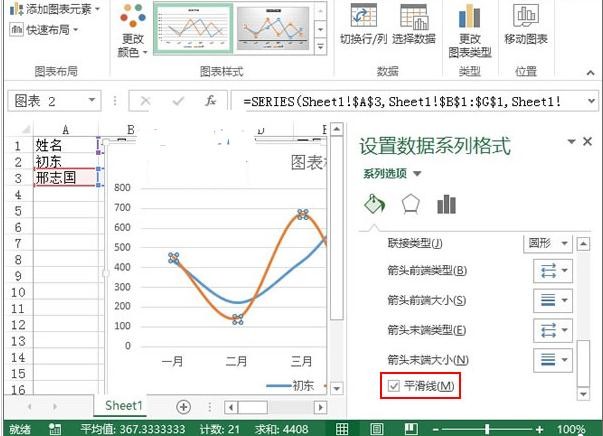Select cell containing 姓名

click(65, 145)
